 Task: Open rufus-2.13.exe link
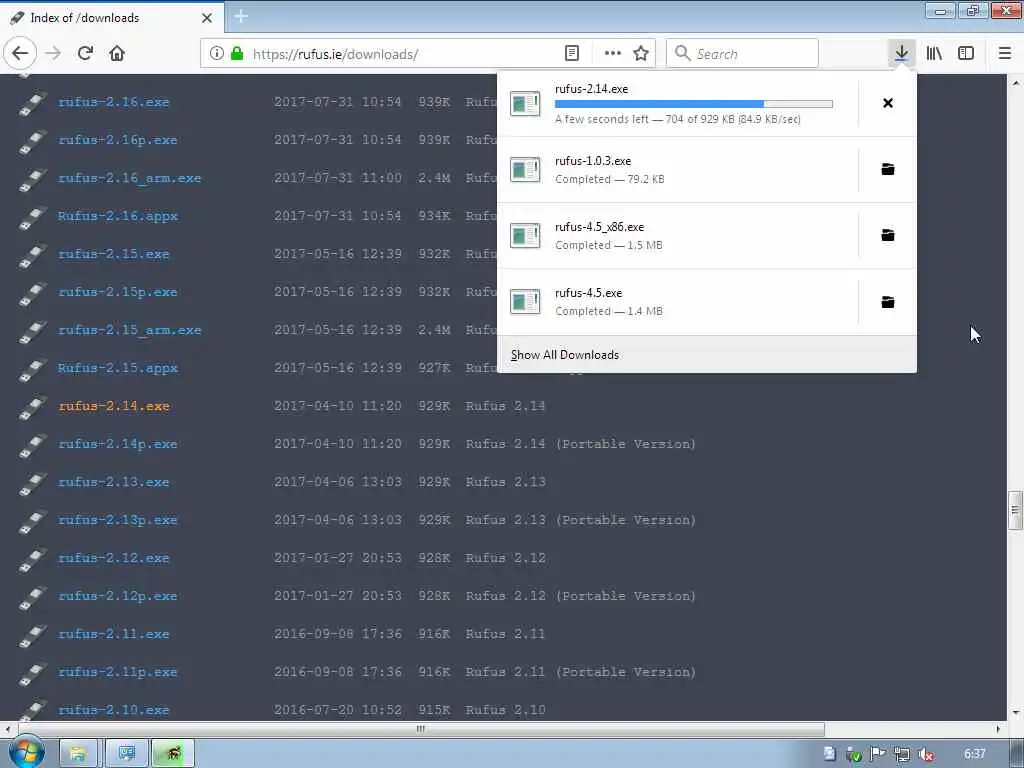114,482
